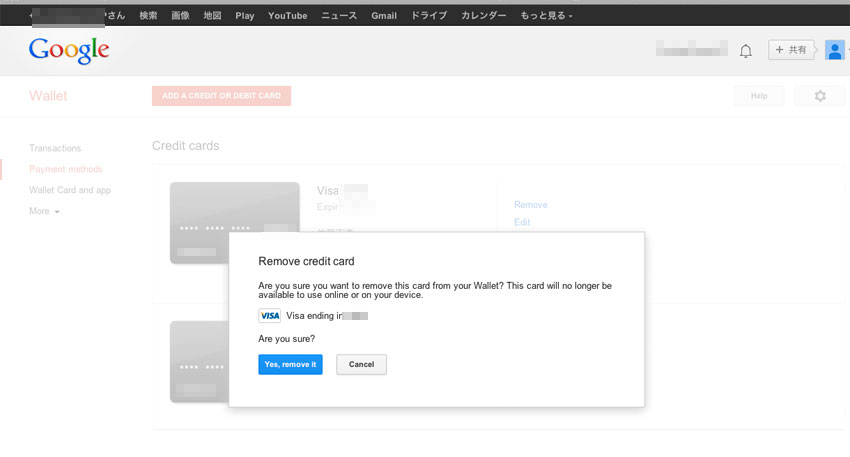Open 地図 in the top bar
The width and height of the screenshot is (850, 457).
pyautogui.click(x=212, y=16)
